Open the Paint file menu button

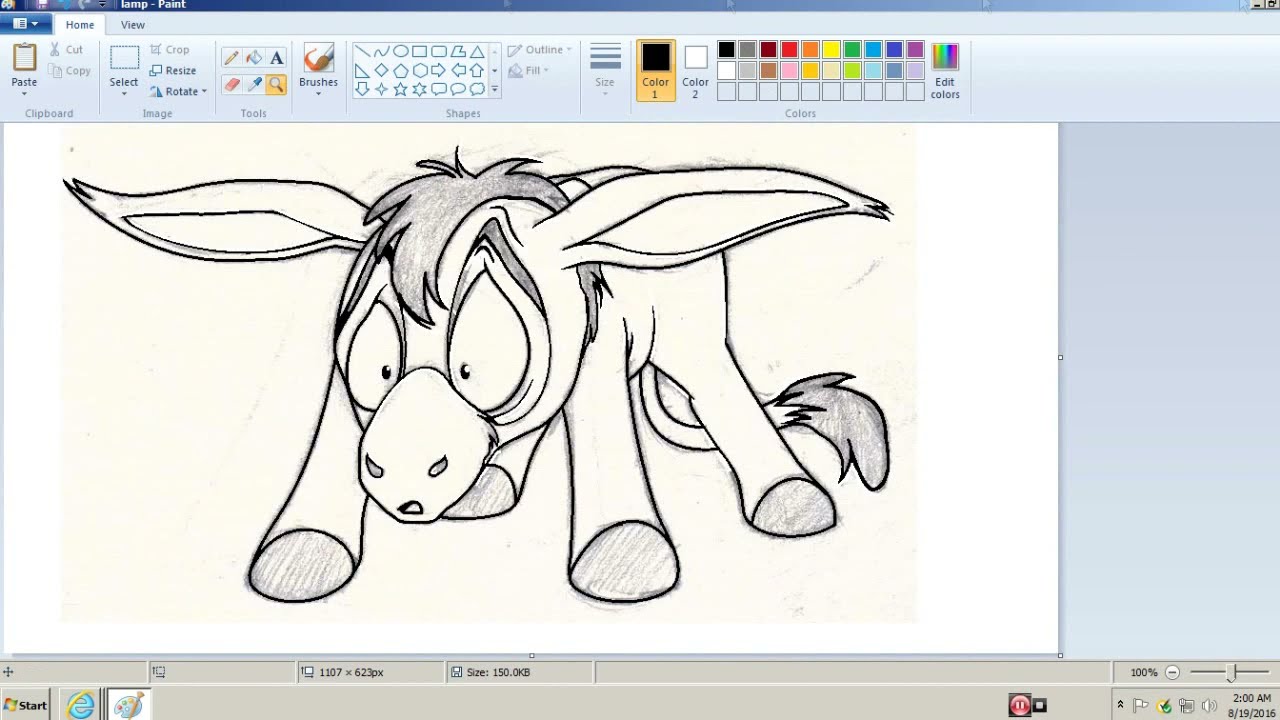pos(25,24)
